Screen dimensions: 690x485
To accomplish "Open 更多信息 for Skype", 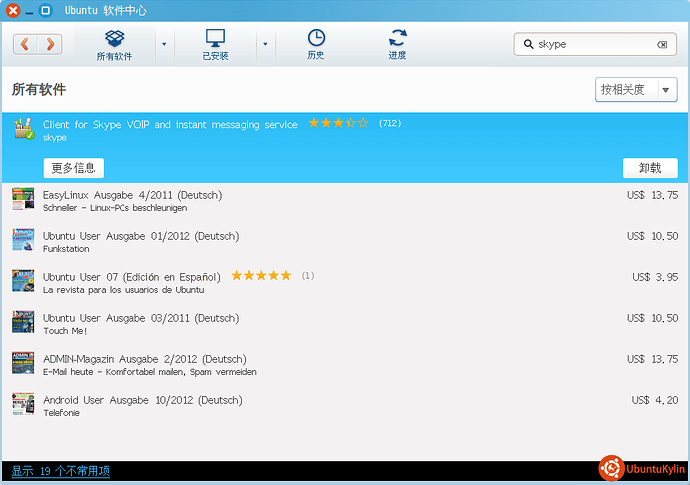I will pos(73,168).
